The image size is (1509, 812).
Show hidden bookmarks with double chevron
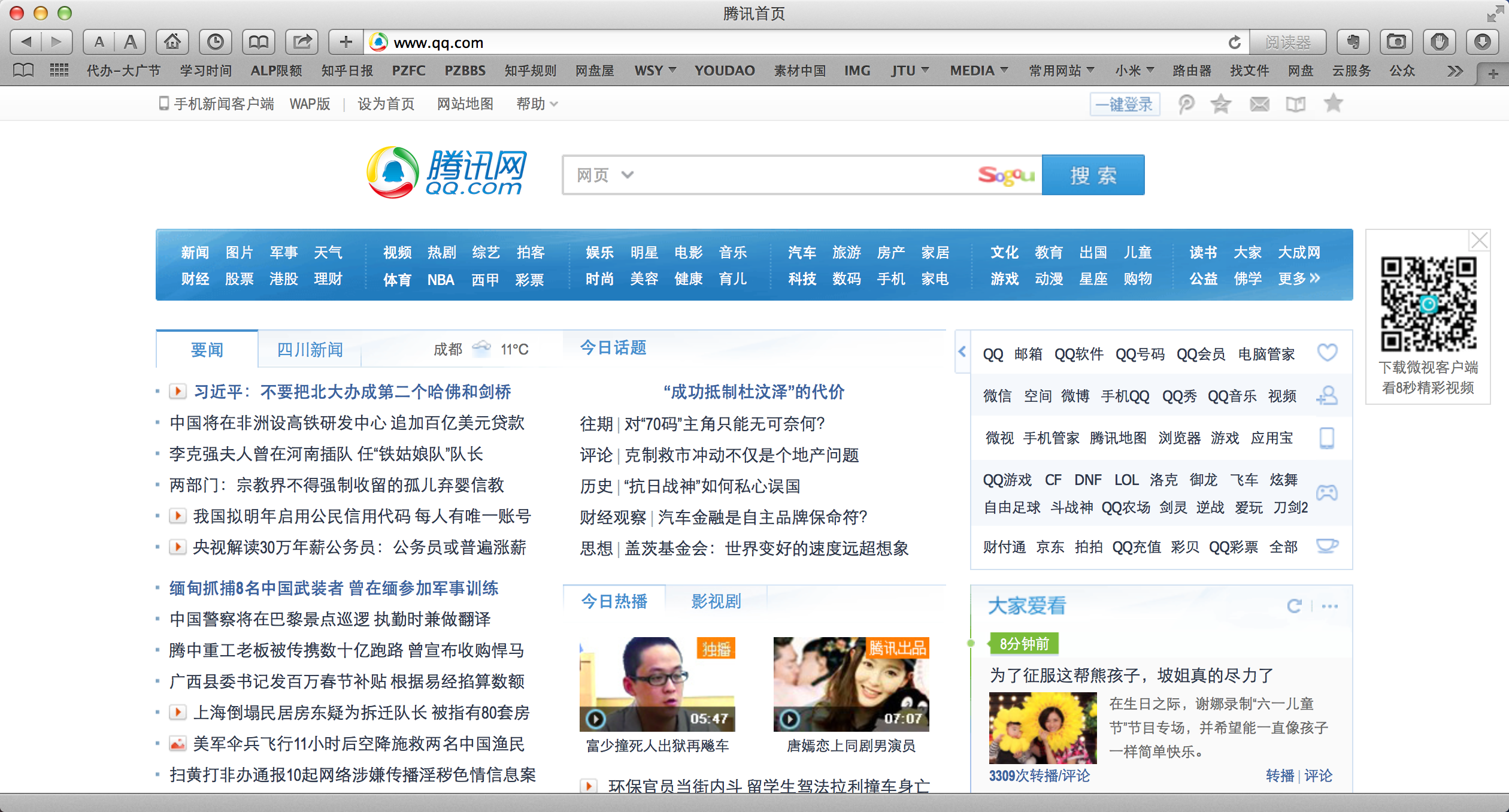click(x=1455, y=71)
